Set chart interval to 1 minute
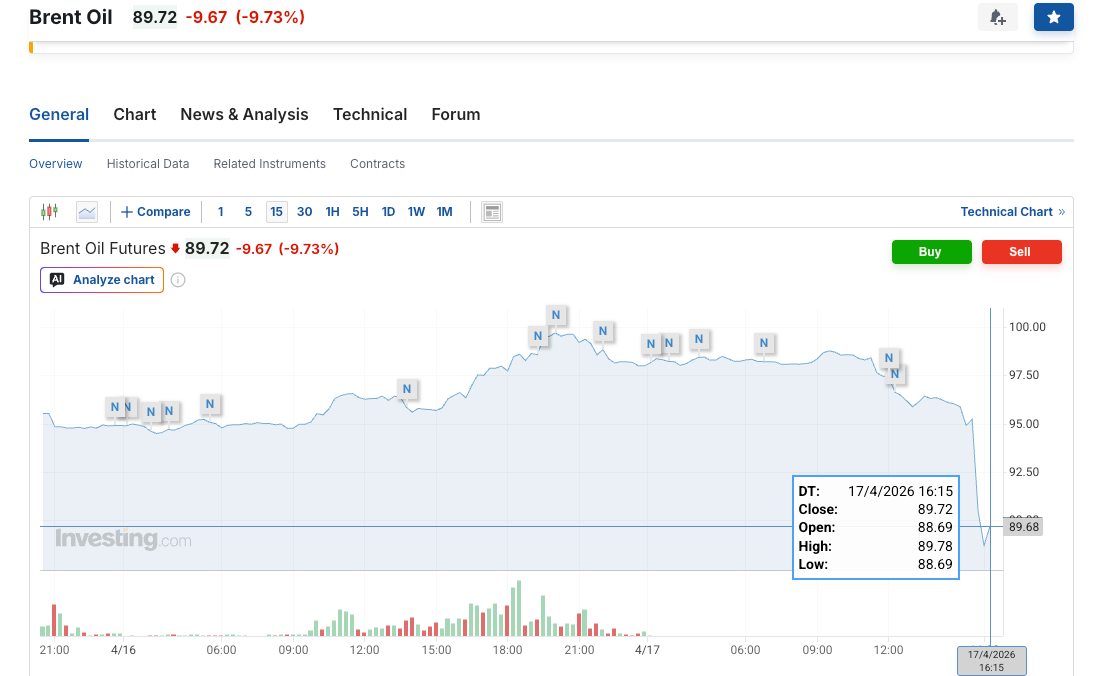This screenshot has height=676, width=1093. tap(221, 212)
